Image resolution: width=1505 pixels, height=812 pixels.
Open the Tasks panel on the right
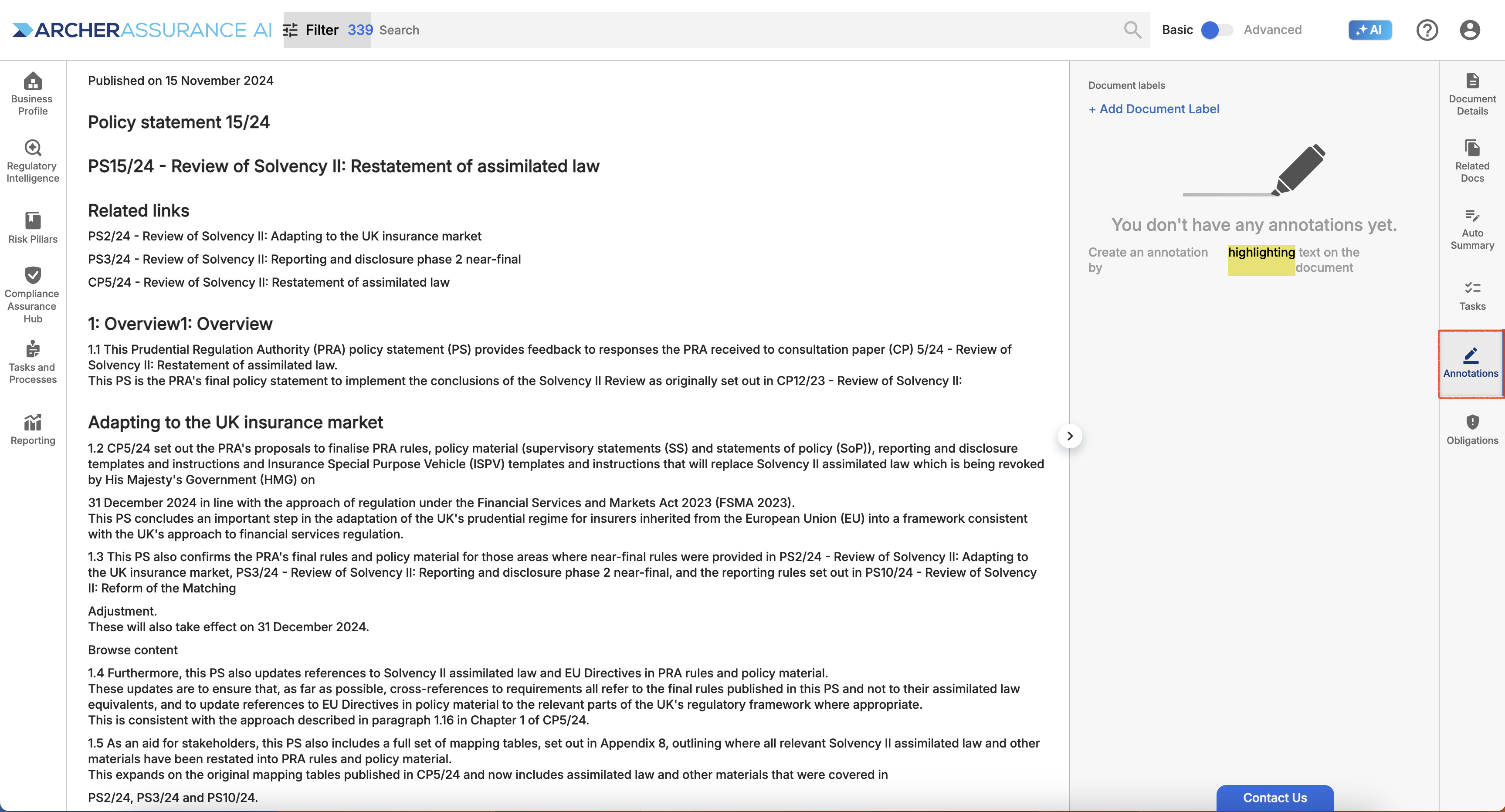point(1472,296)
